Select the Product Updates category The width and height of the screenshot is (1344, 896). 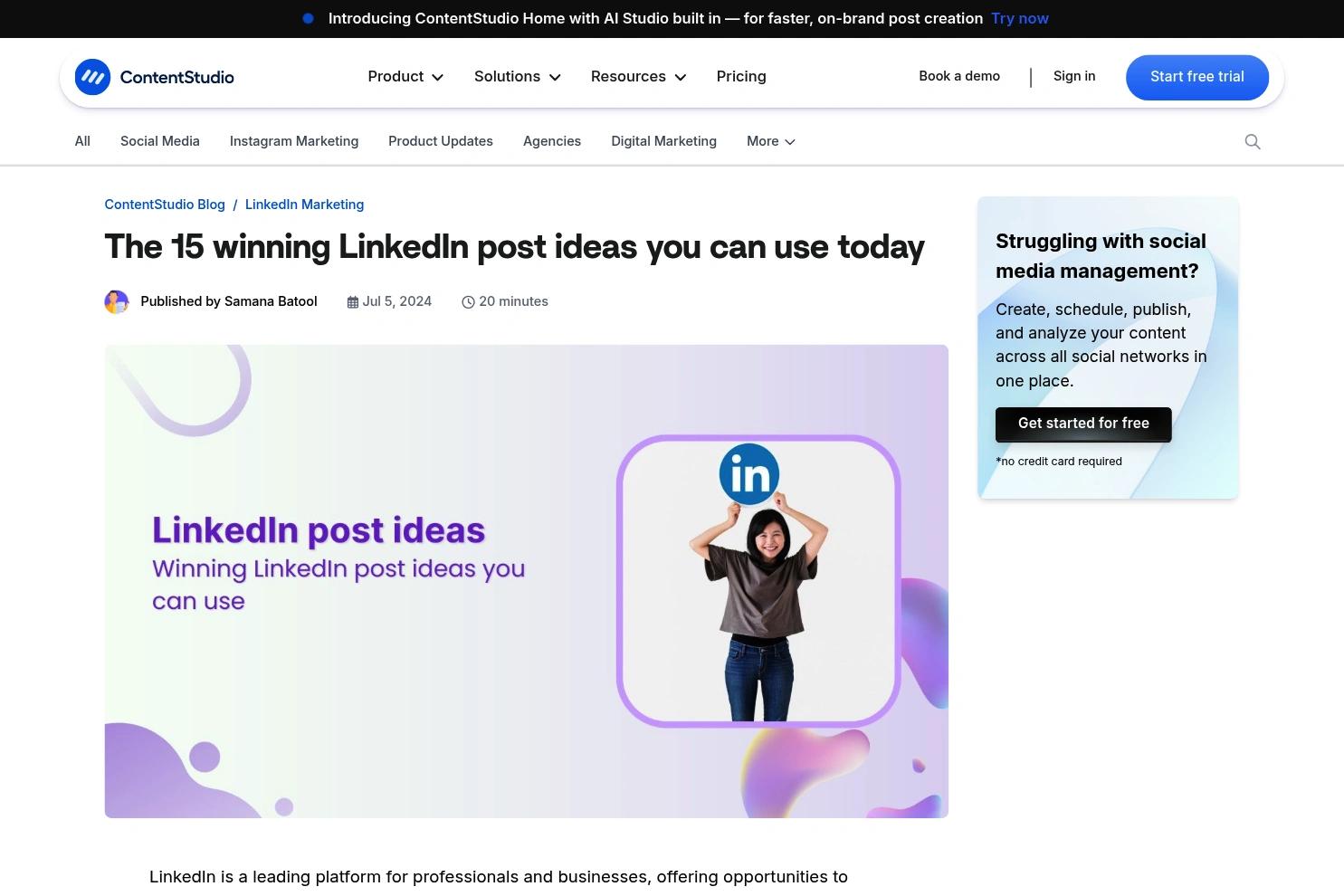tap(441, 141)
